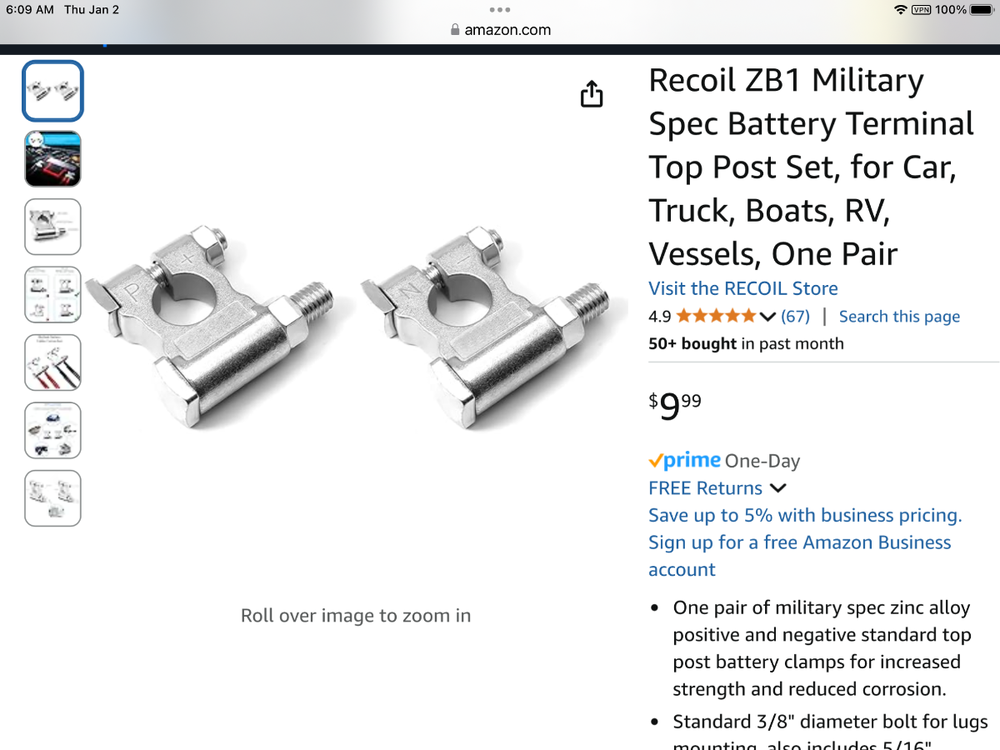Select the red cable clamps thumbnail

53,362
